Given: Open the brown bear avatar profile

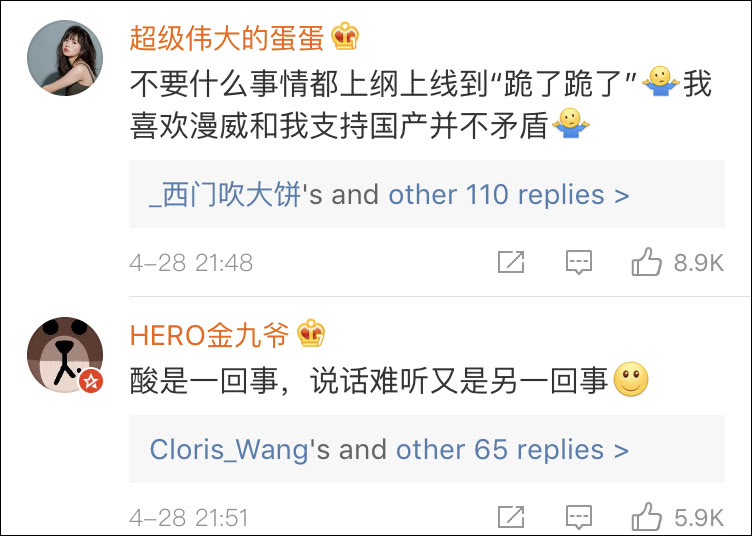Looking at the screenshot, I should [65, 355].
